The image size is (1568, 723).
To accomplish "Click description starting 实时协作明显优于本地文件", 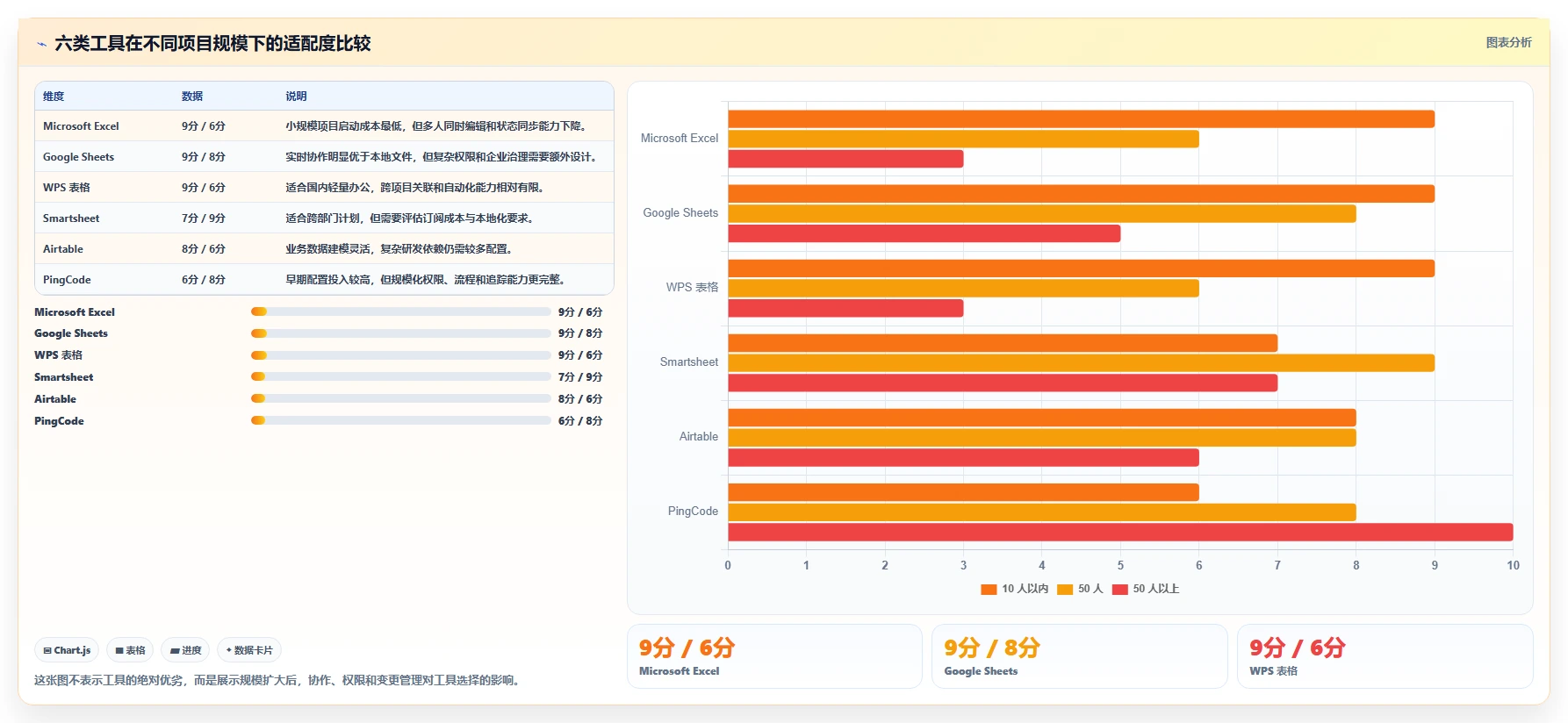I will coord(442,157).
